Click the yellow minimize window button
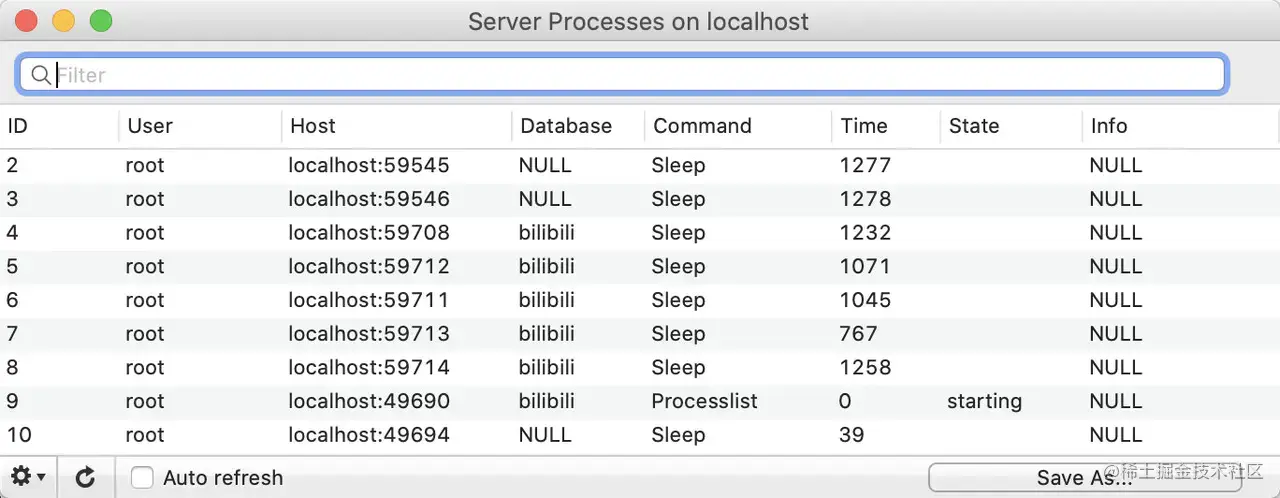Screen dimensions: 1280x498 point(63,20)
